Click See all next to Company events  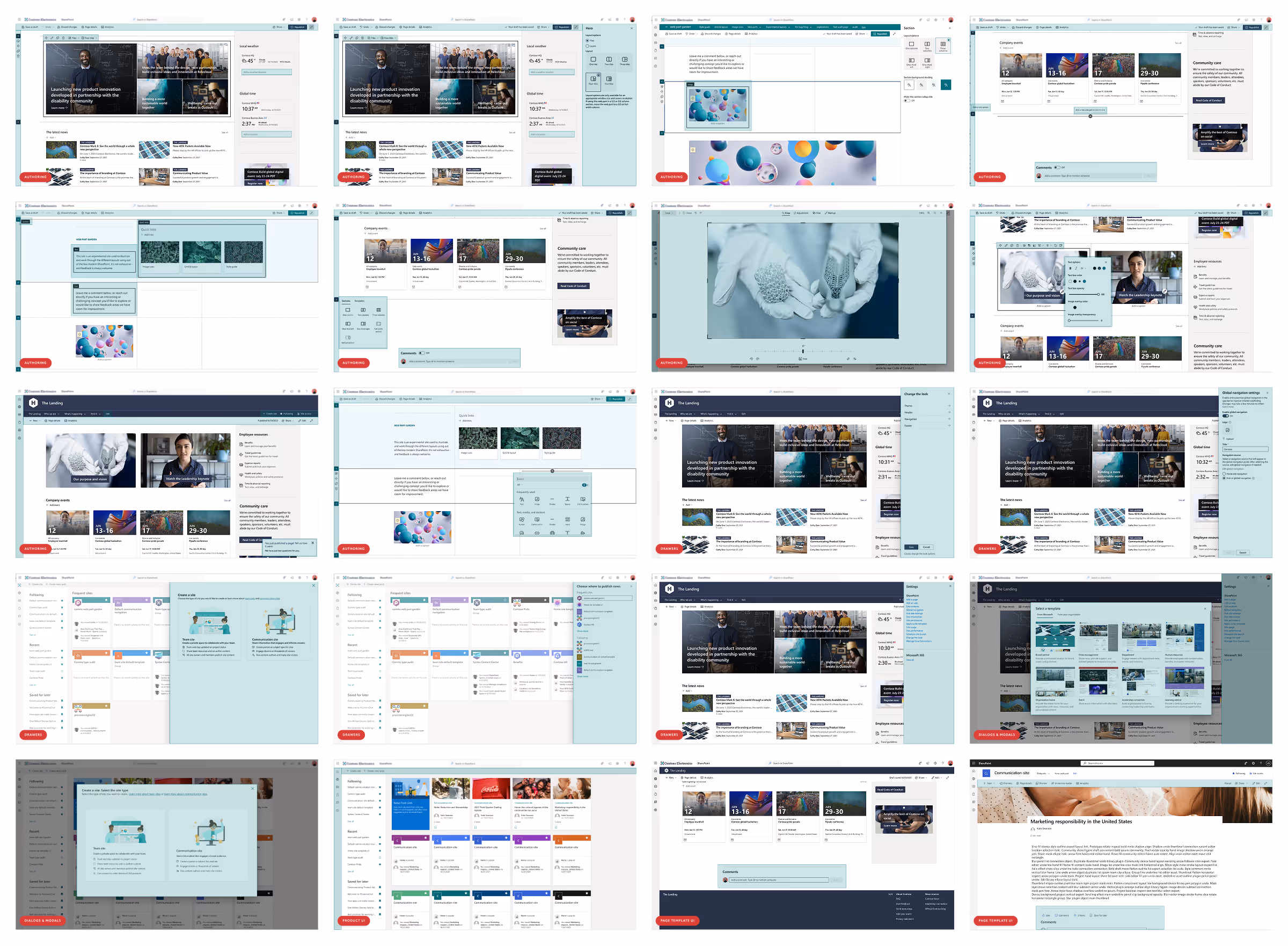(542, 228)
